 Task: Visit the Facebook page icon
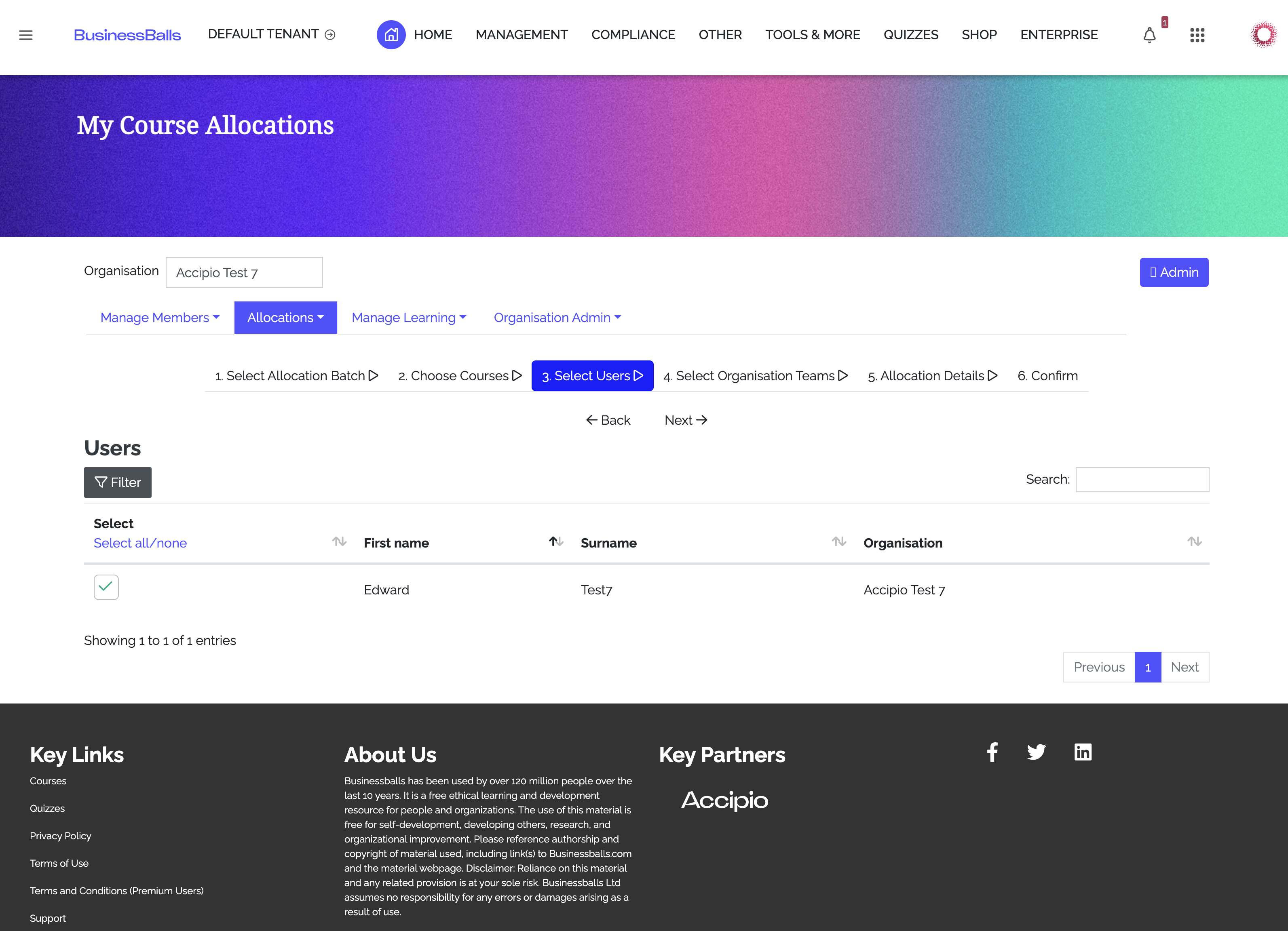point(992,752)
